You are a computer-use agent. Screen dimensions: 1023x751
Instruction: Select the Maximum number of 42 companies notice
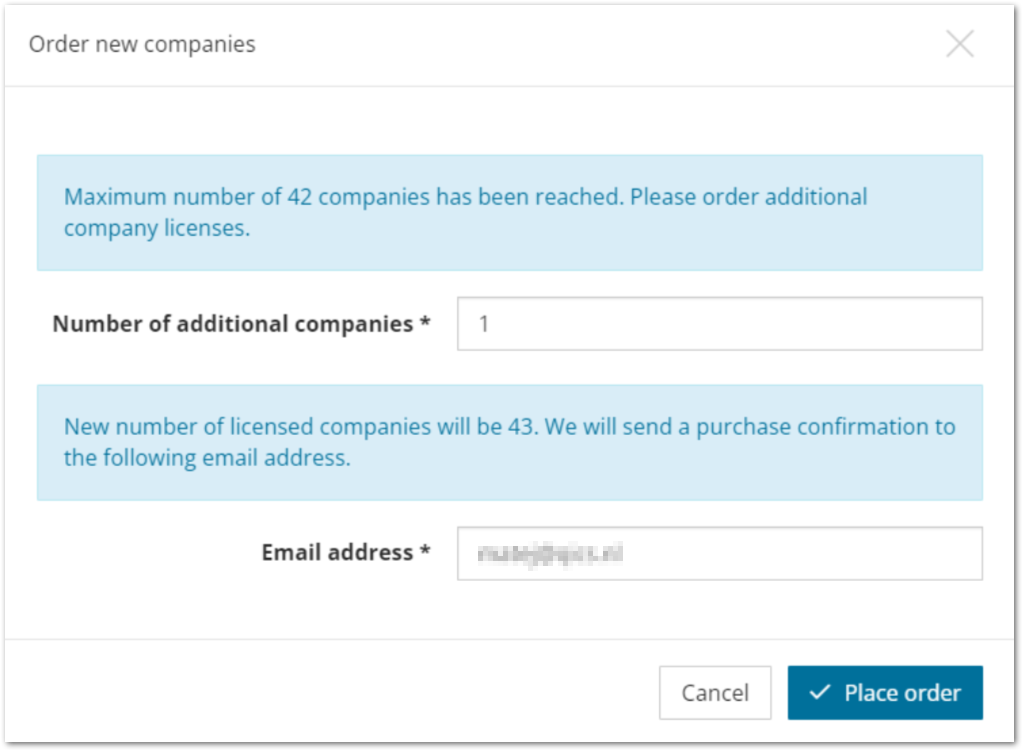tap(510, 213)
